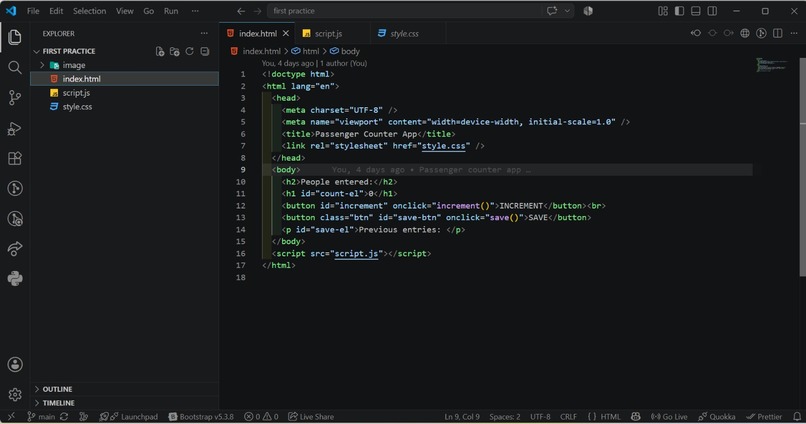Click the Go Back arrow in title bar

tap(241, 11)
